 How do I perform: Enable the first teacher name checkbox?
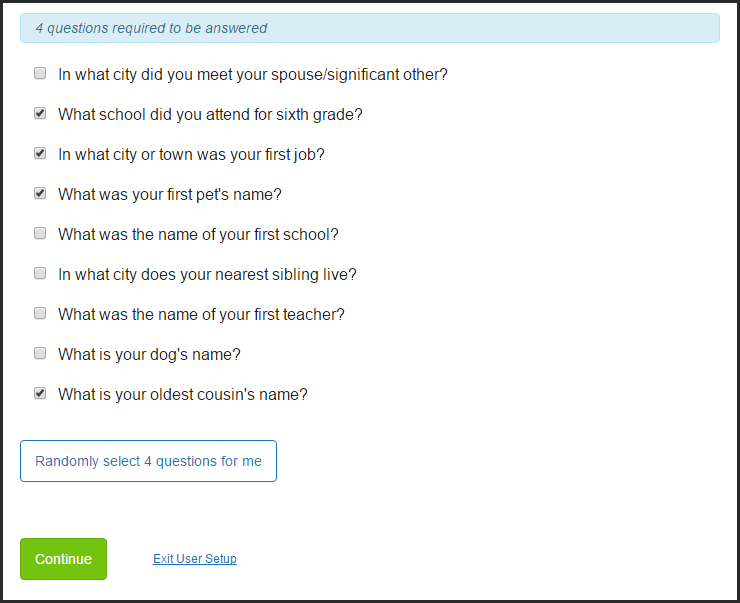40,313
